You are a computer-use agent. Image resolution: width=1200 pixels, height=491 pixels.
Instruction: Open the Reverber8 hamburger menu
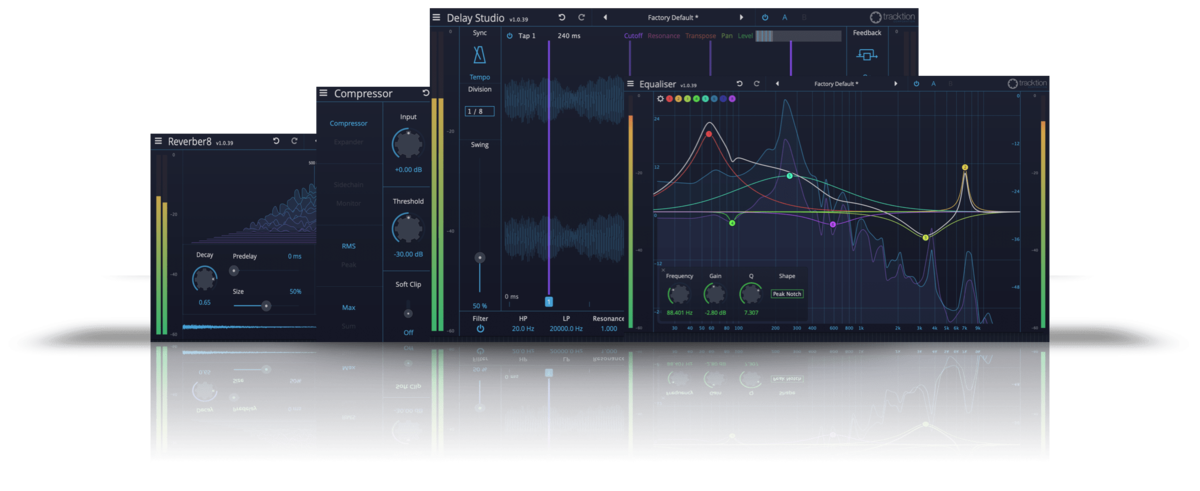[158, 141]
